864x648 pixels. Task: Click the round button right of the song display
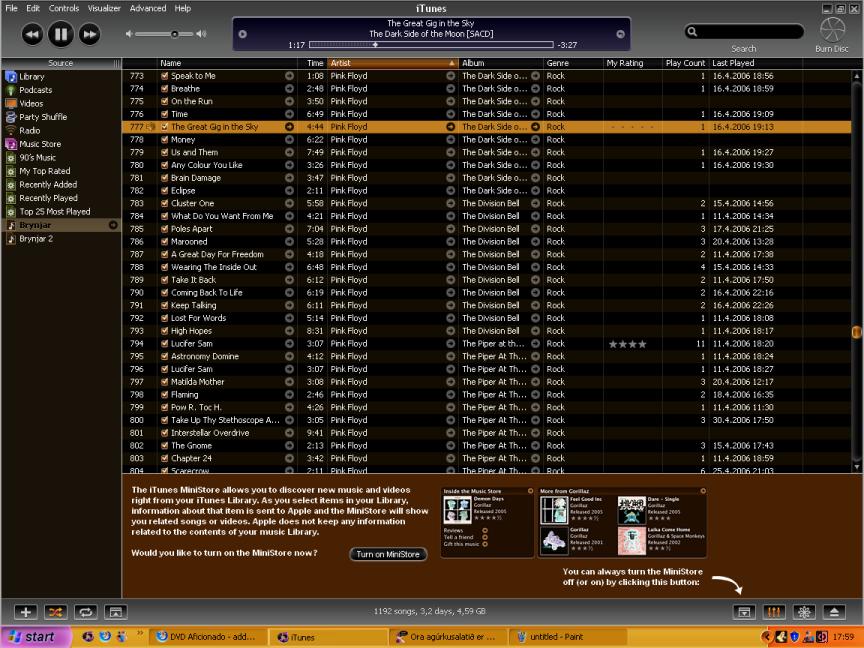[x=620, y=34]
